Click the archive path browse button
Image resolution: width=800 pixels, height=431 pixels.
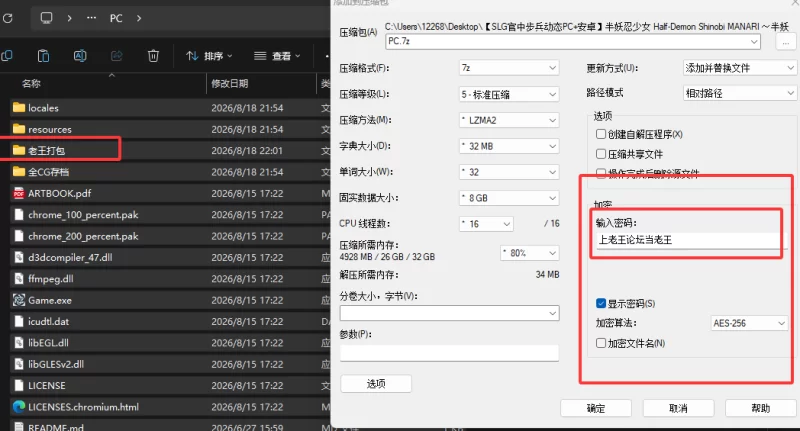tap(786, 42)
